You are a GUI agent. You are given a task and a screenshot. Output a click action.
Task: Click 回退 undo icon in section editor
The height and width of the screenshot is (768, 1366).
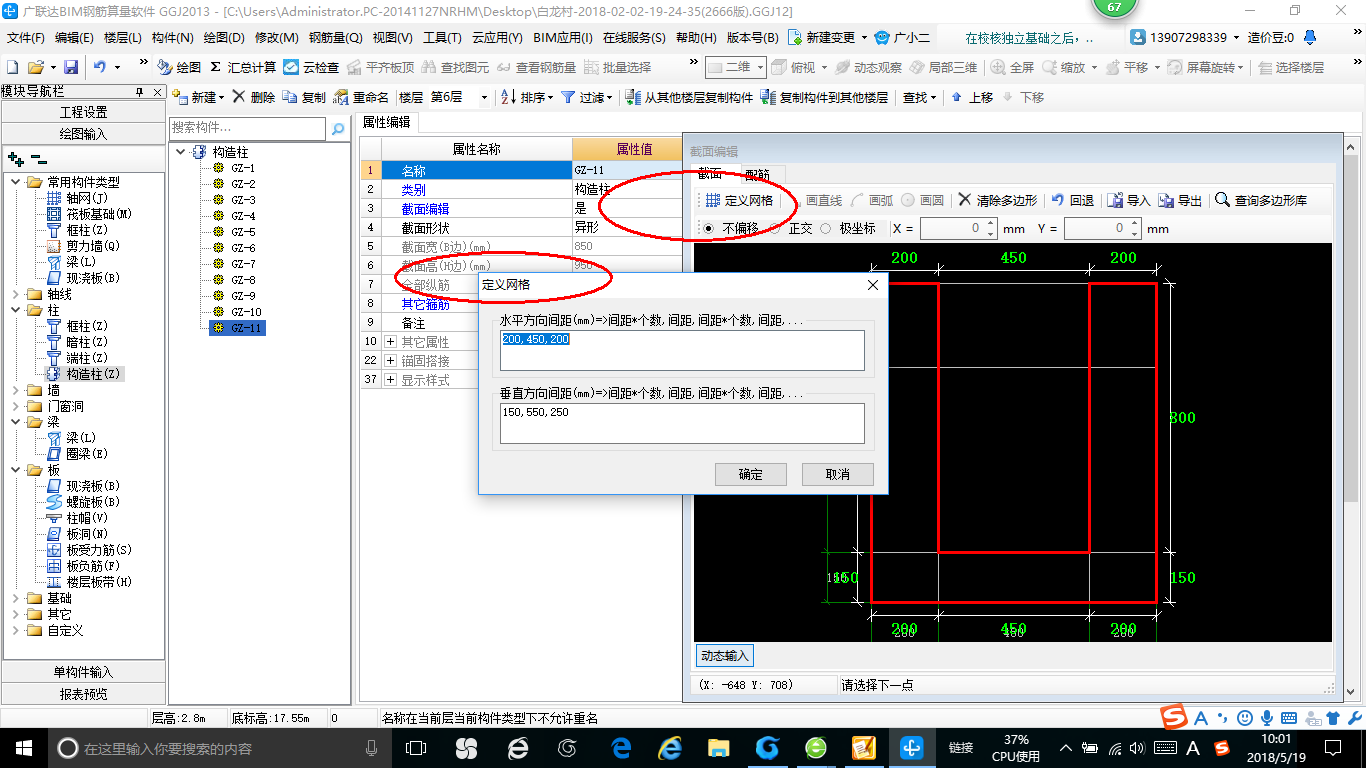pyautogui.click(x=1058, y=200)
